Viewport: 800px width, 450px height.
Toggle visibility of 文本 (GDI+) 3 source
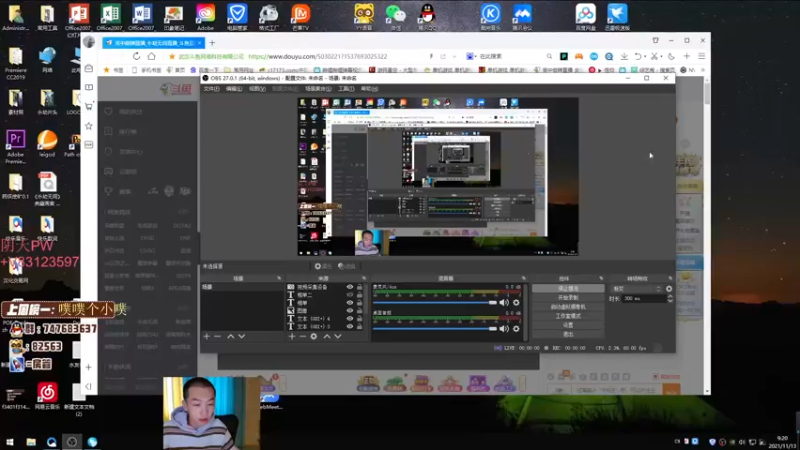coord(350,327)
